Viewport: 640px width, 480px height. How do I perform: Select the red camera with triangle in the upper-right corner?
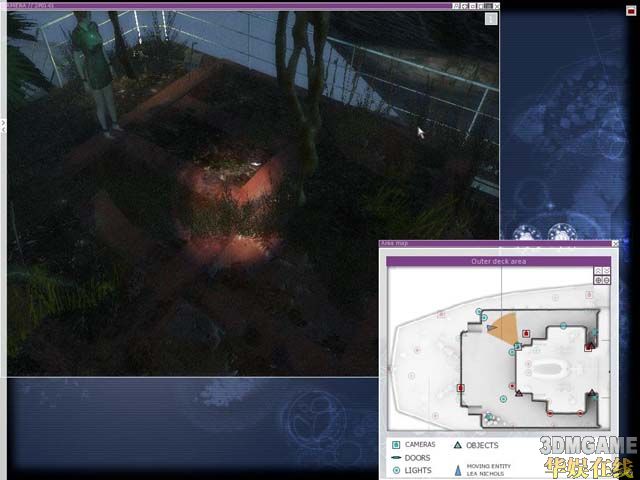point(589,347)
